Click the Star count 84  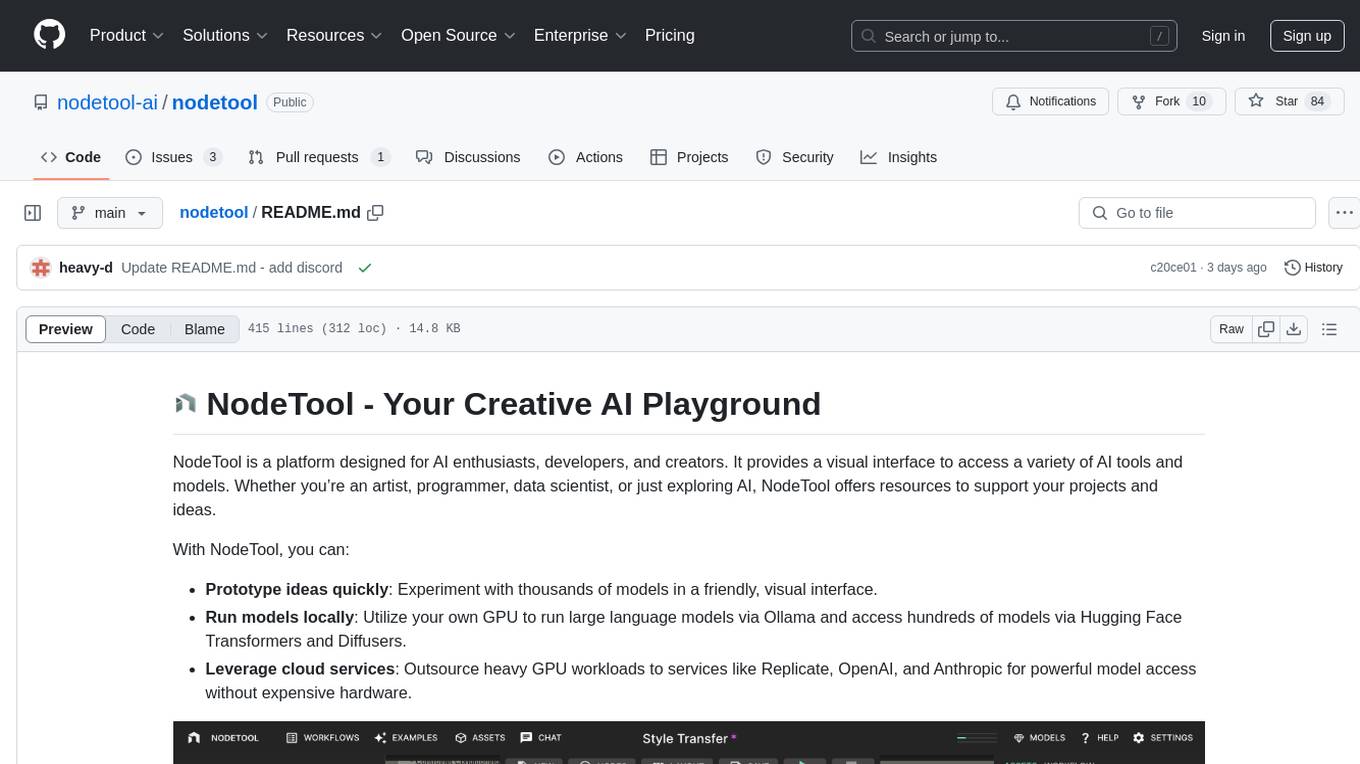tap(1318, 101)
